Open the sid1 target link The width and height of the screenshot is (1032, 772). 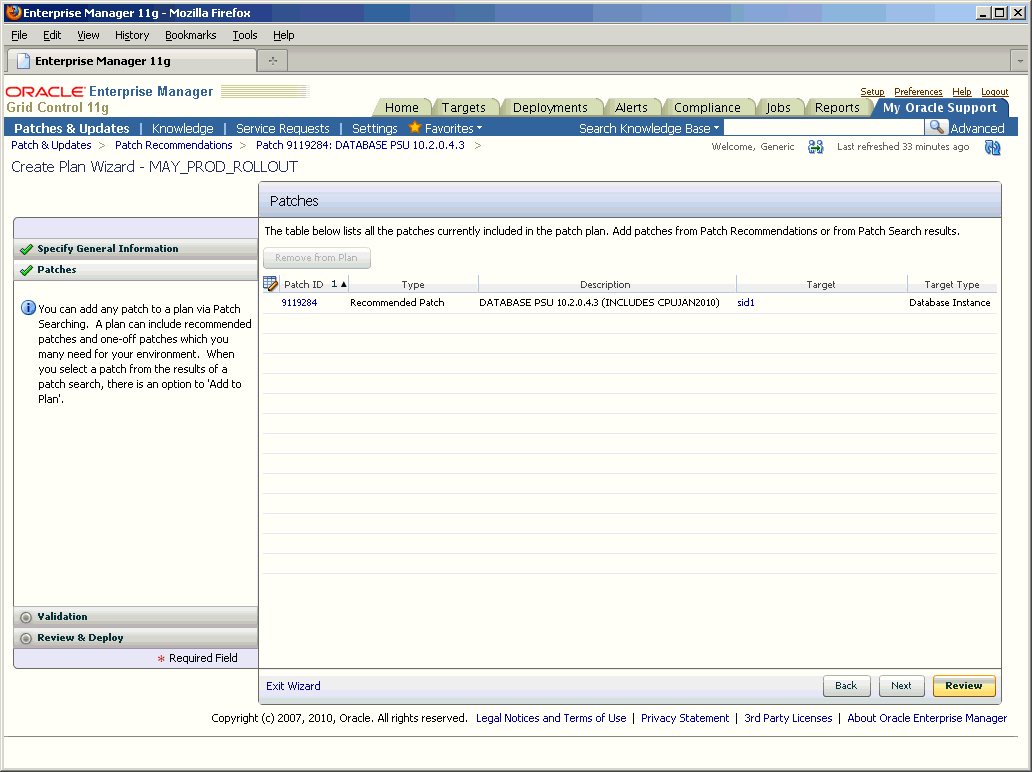click(x=746, y=303)
